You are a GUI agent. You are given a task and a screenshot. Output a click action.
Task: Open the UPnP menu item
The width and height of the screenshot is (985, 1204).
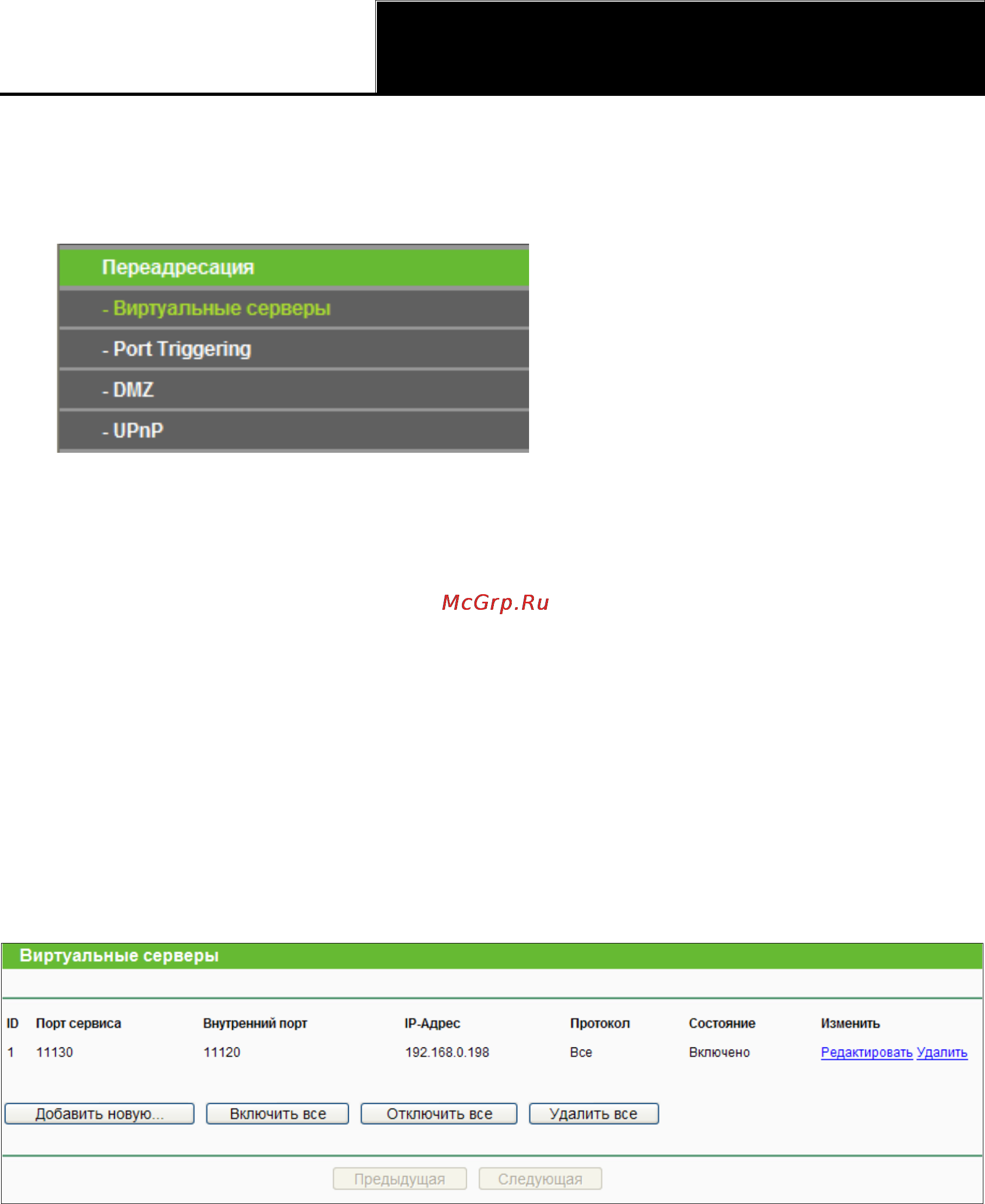pos(294,431)
